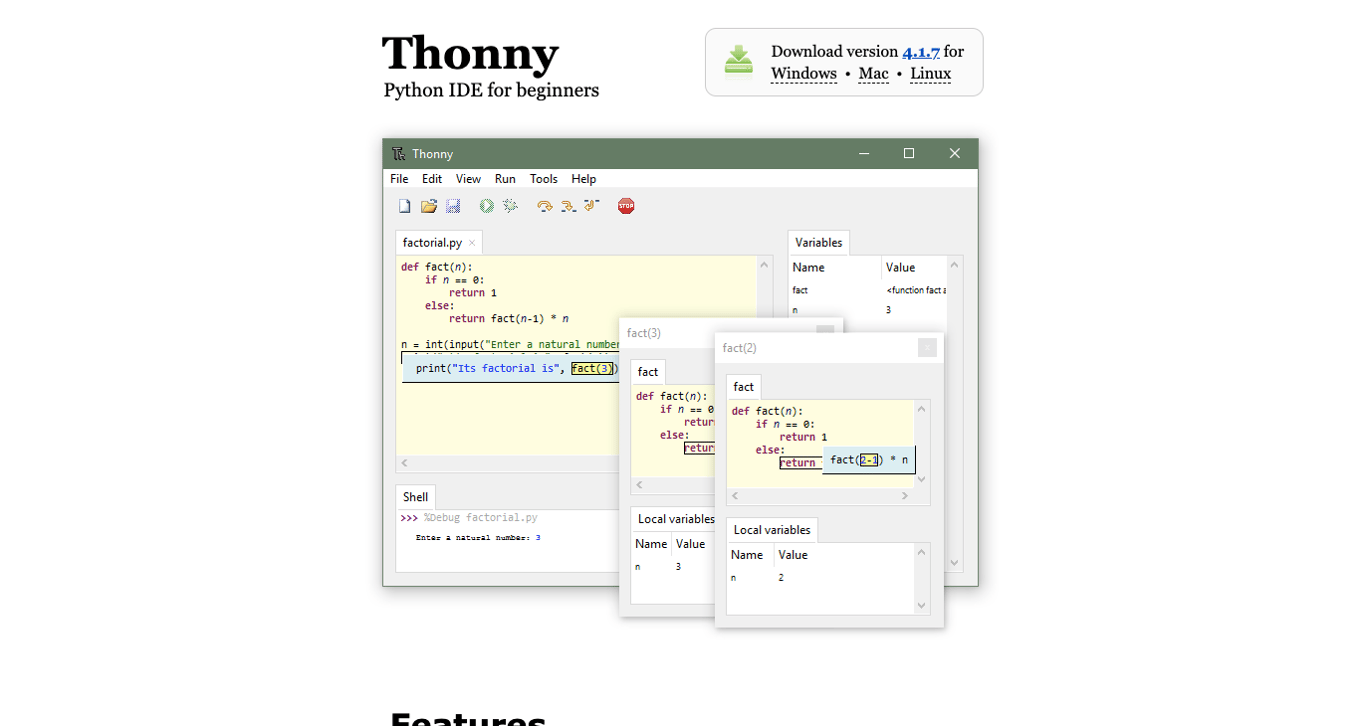Click Variables panel scrollbar up arrow
Image resolution: width=1366 pixels, height=726 pixels.
pos(954,265)
